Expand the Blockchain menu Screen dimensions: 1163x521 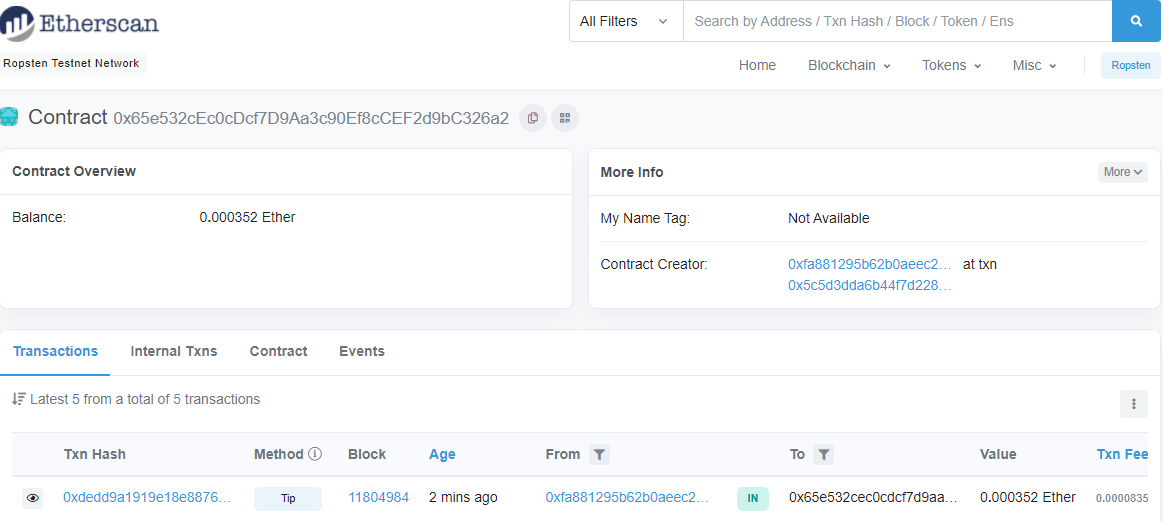[849, 65]
